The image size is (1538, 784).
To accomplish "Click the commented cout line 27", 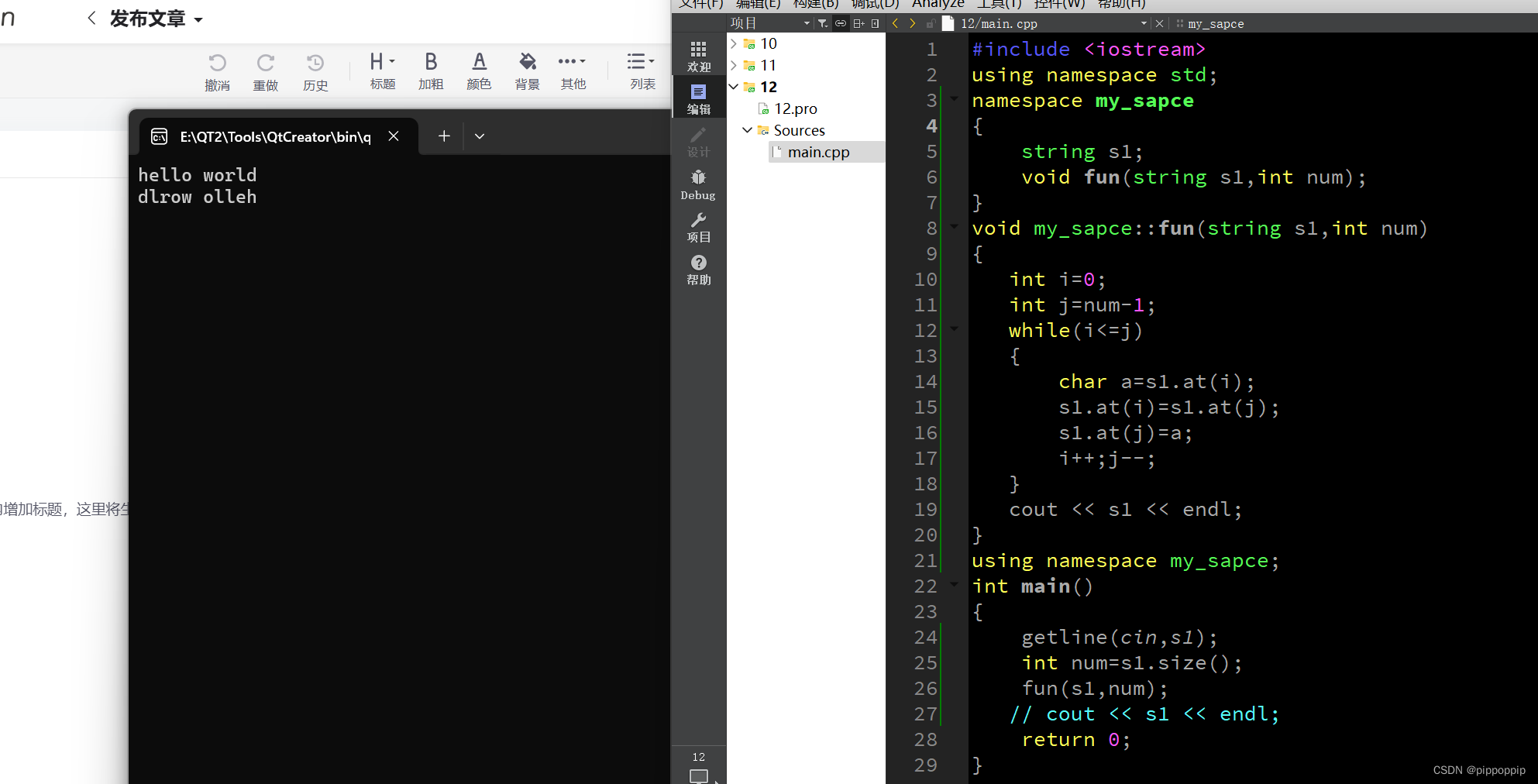I will pyautogui.click(x=1144, y=714).
